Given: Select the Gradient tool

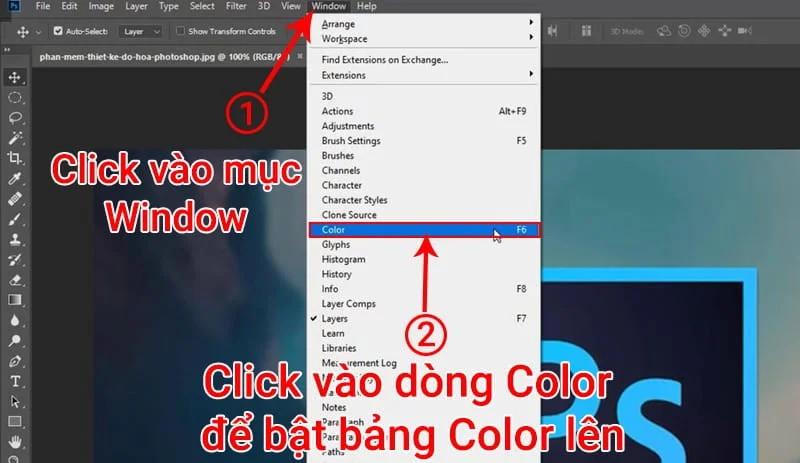Looking at the screenshot, I should [x=15, y=300].
